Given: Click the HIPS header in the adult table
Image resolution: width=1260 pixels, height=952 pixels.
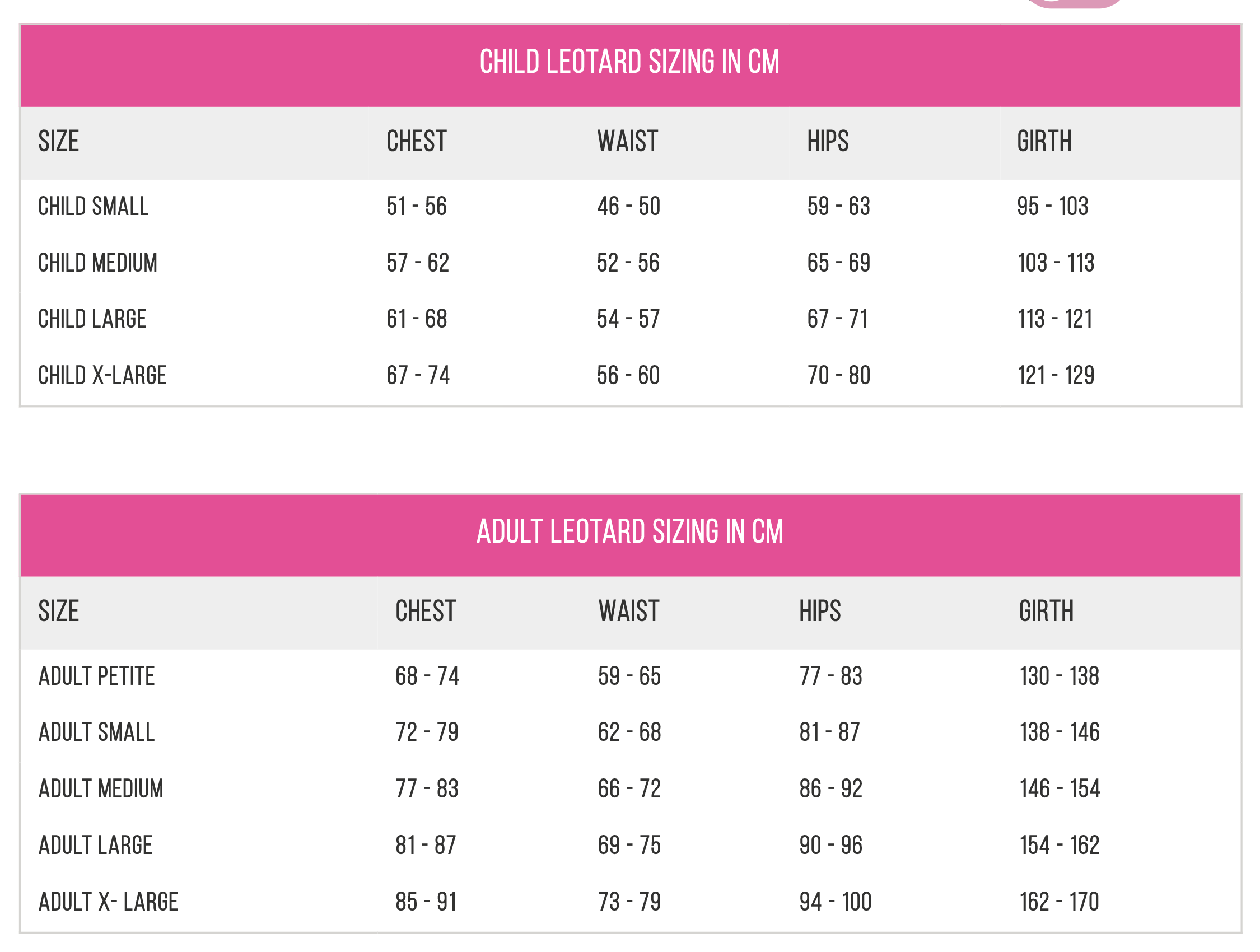Looking at the screenshot, I should click(x=820, y=612).
